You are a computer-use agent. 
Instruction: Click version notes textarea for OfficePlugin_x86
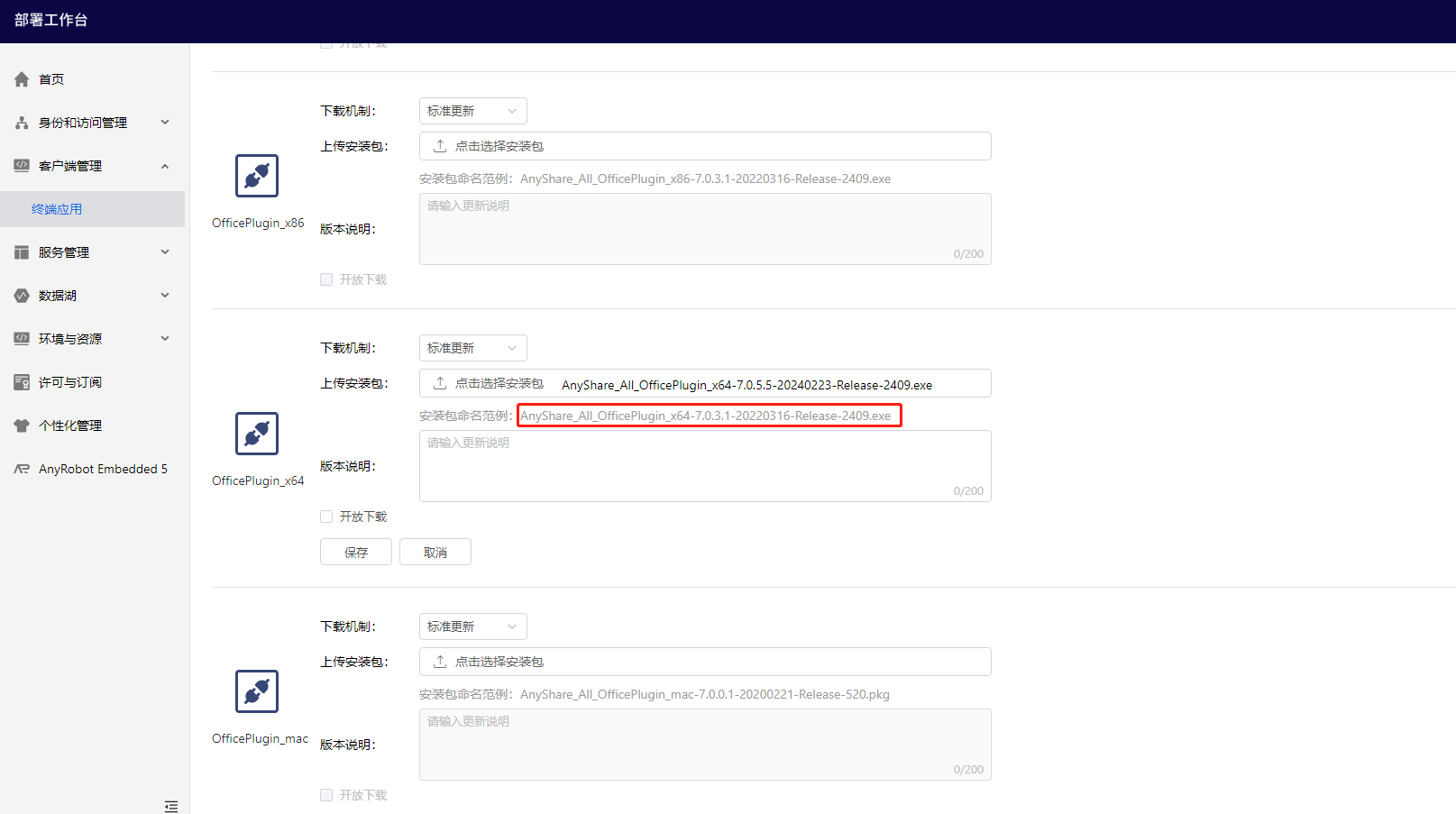pyautogui.click(x=705, y=229)
